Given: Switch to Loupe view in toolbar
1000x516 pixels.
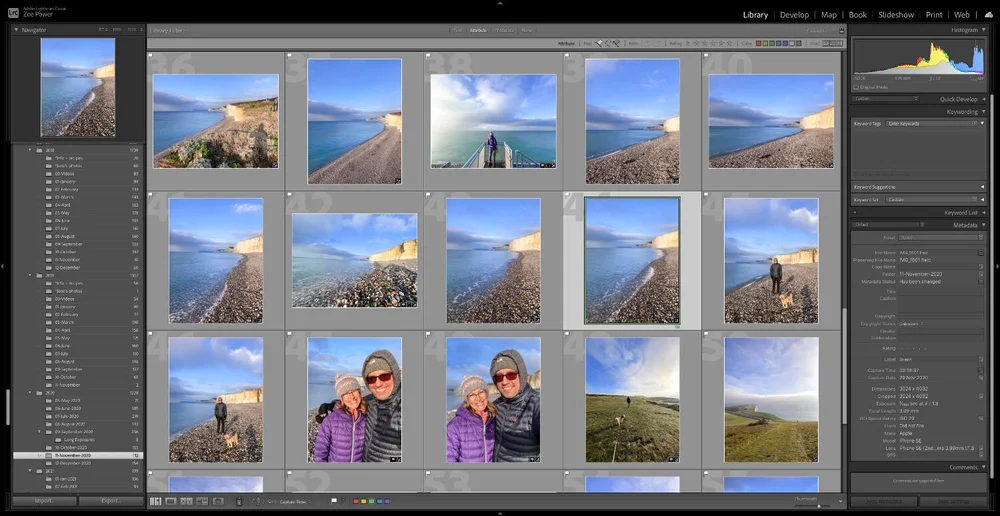Looking at the screenshot, I should click(170, 501).
